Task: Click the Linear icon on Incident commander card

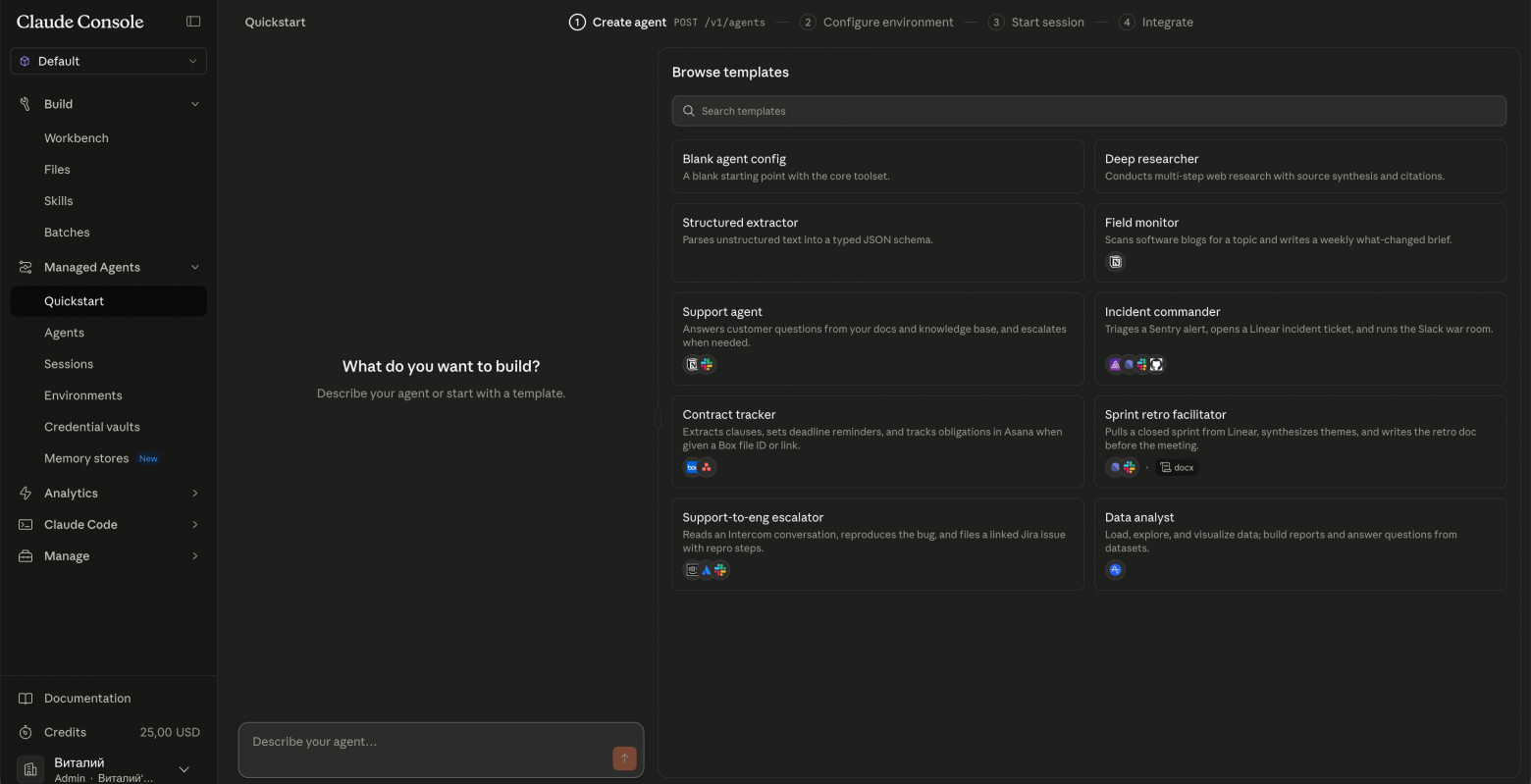Action: pyautogui.click(x=1129, y=364)
